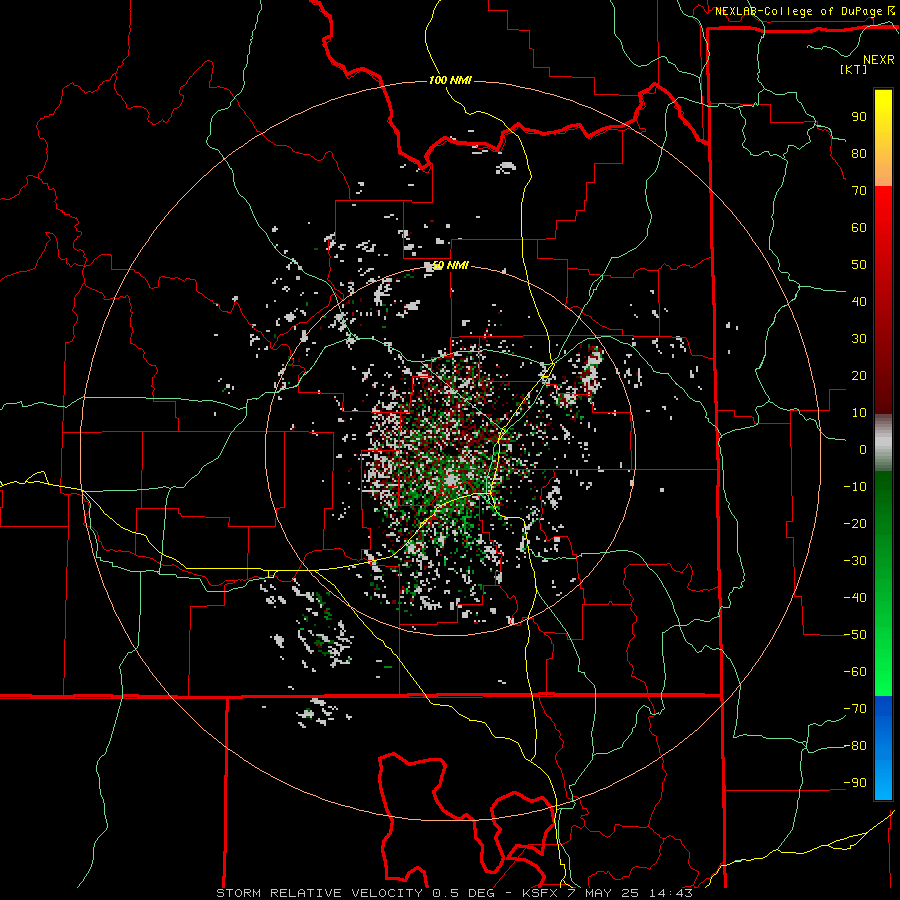This screenshot has height=900, width=900.
Task: Click the -90 value on the velocity scale
Action: [855, 783]
